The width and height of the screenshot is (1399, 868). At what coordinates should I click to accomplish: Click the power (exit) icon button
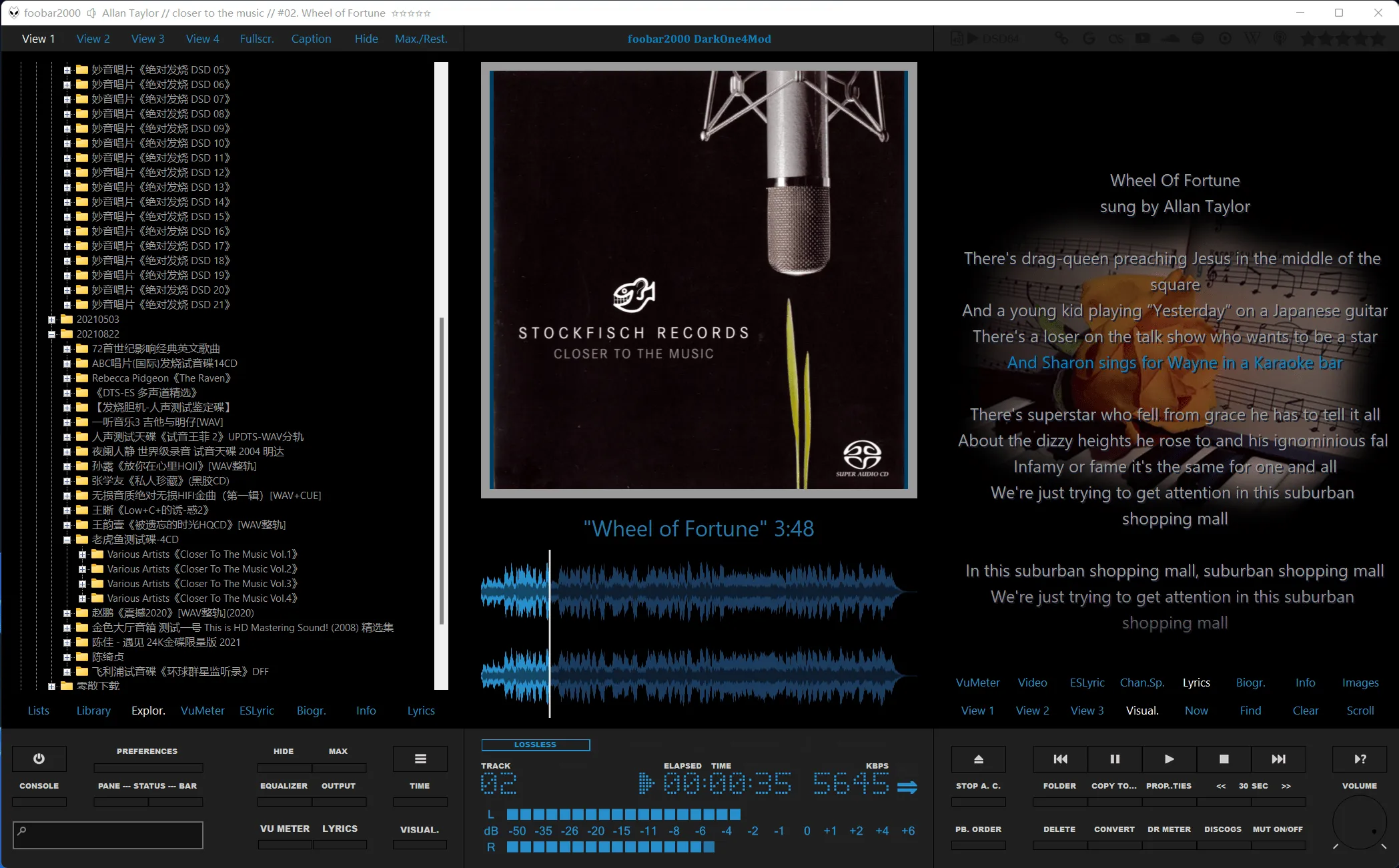click(39, 759)
